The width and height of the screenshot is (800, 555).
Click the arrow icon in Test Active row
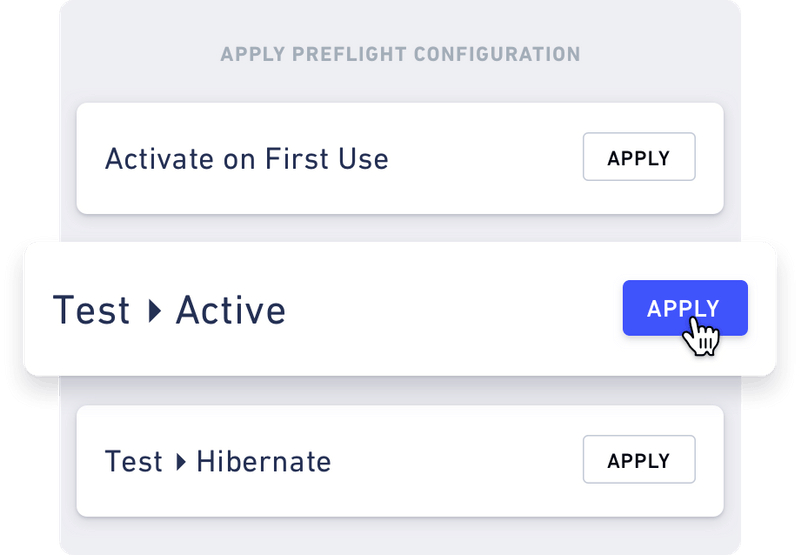point(154,310)
